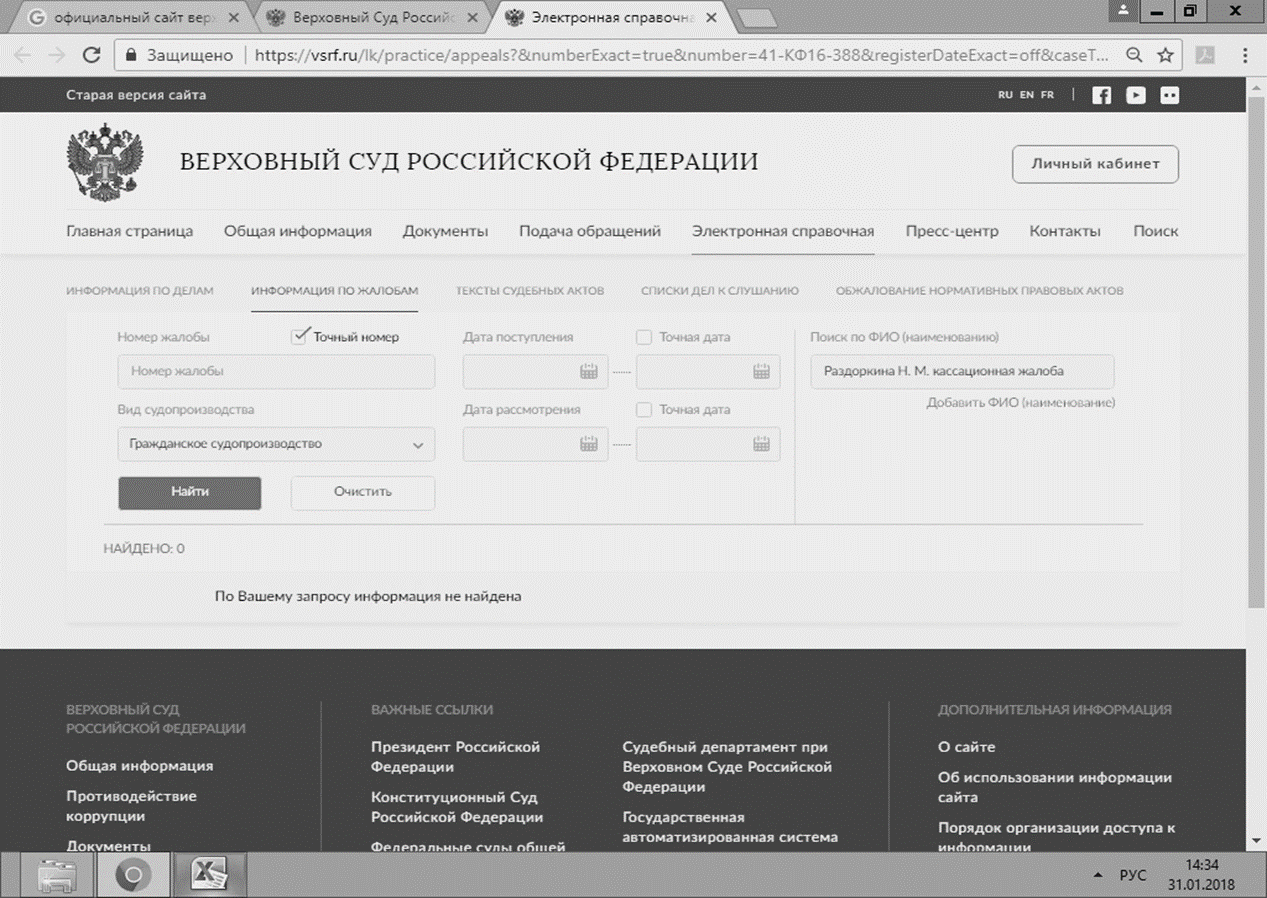Click the Поиск по ФИО input field
The height and width of the screenshot is (898, 1267).
[x=962, y=371]
